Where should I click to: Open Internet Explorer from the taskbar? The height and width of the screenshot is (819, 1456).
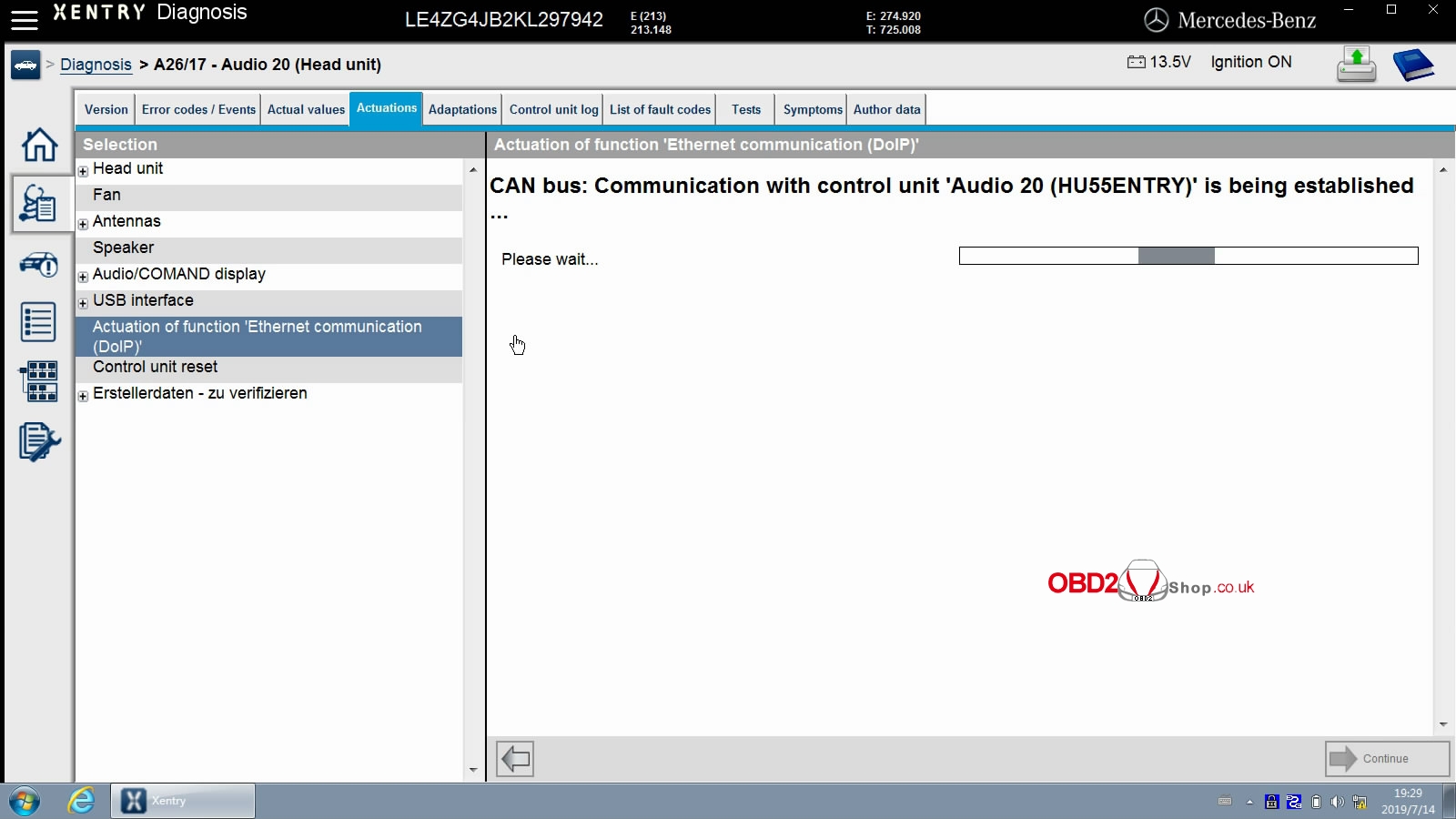pos(81,801)
